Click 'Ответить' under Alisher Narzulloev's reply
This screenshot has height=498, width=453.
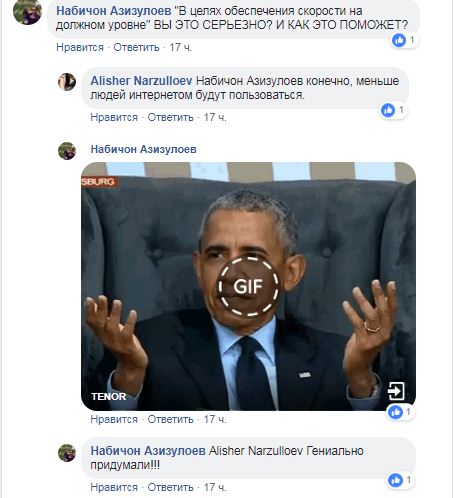(x=170, y=117)
